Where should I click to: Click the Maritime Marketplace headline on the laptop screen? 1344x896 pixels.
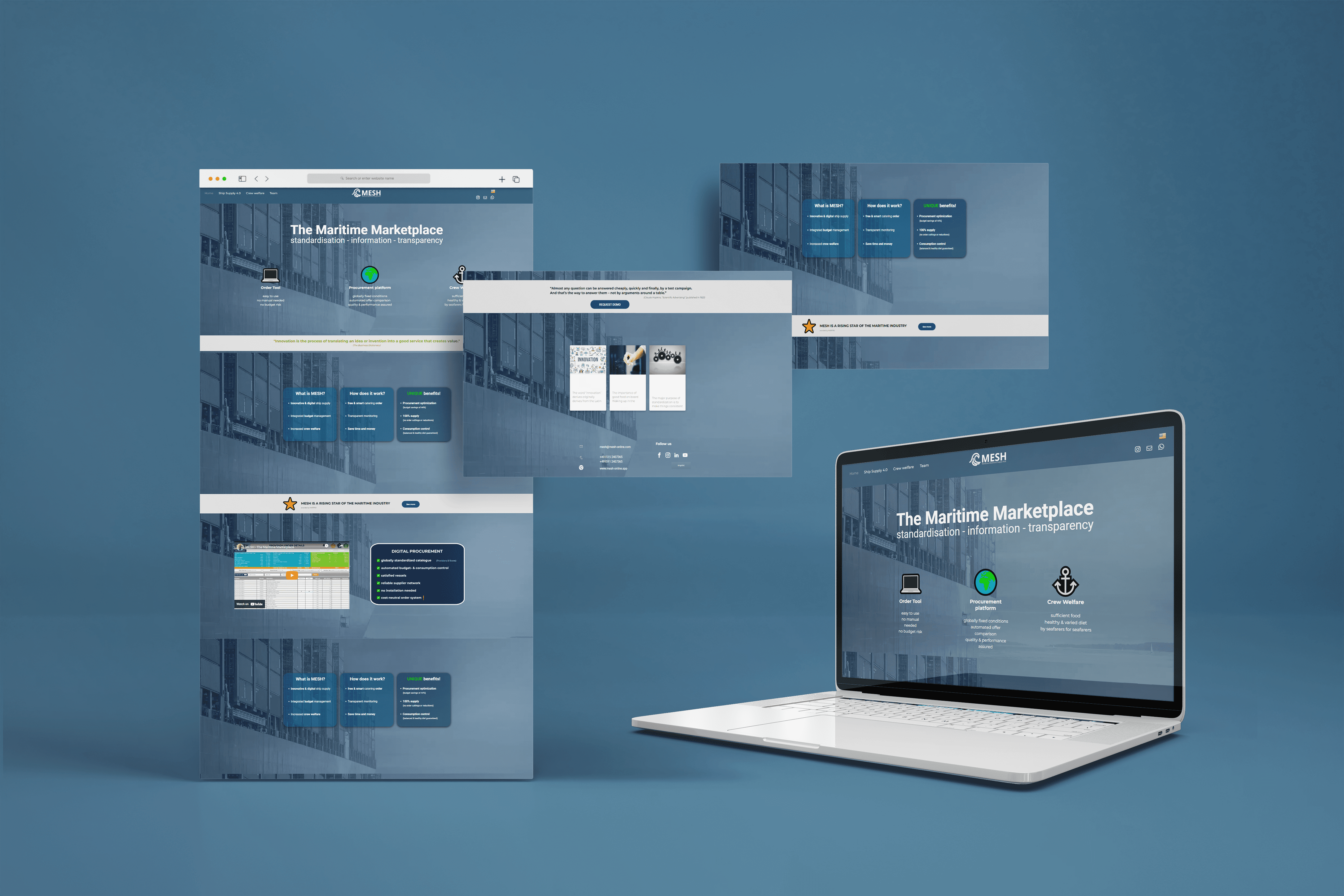click(995, 514)
